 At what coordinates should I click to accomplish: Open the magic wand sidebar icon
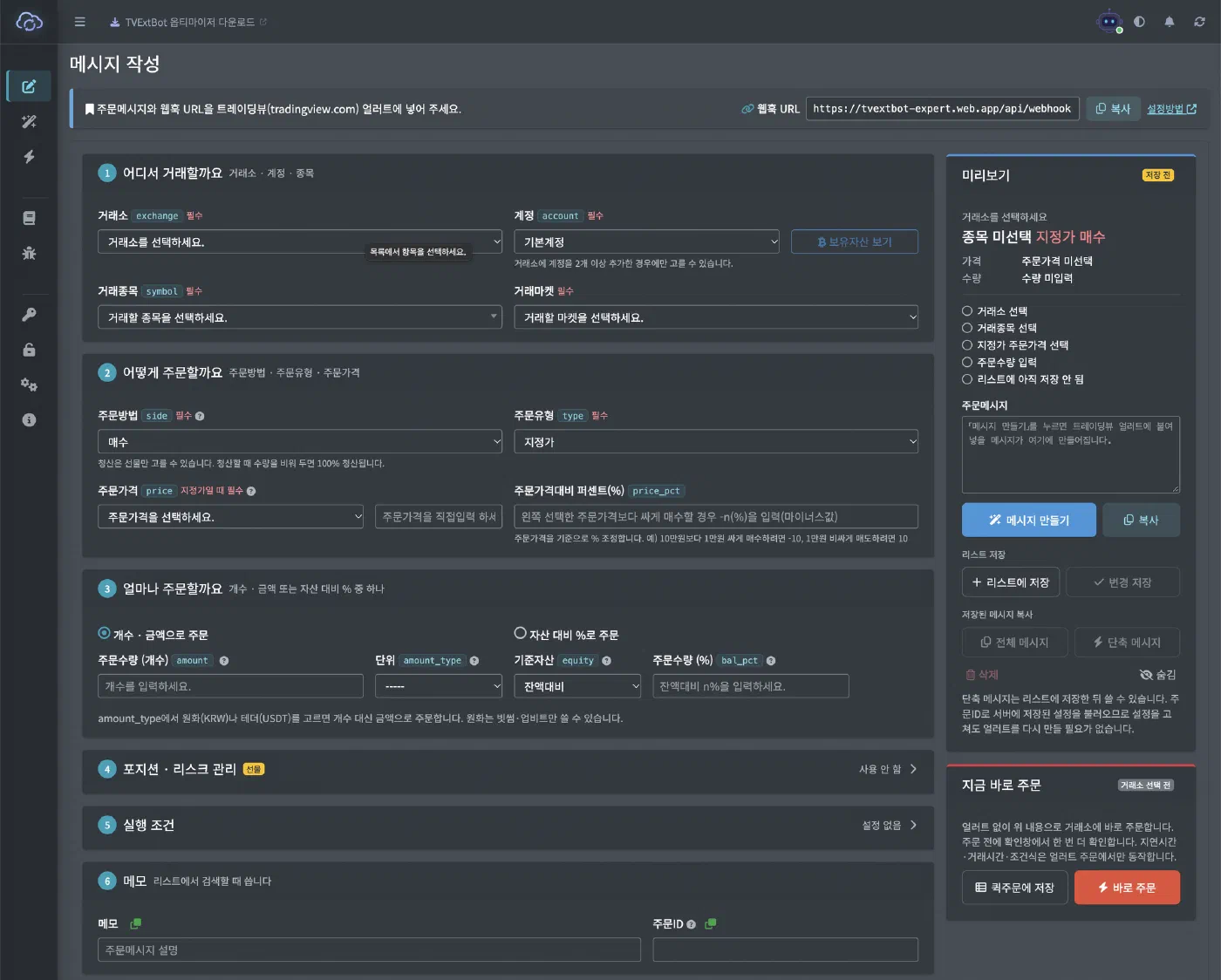tap(29, 121)
